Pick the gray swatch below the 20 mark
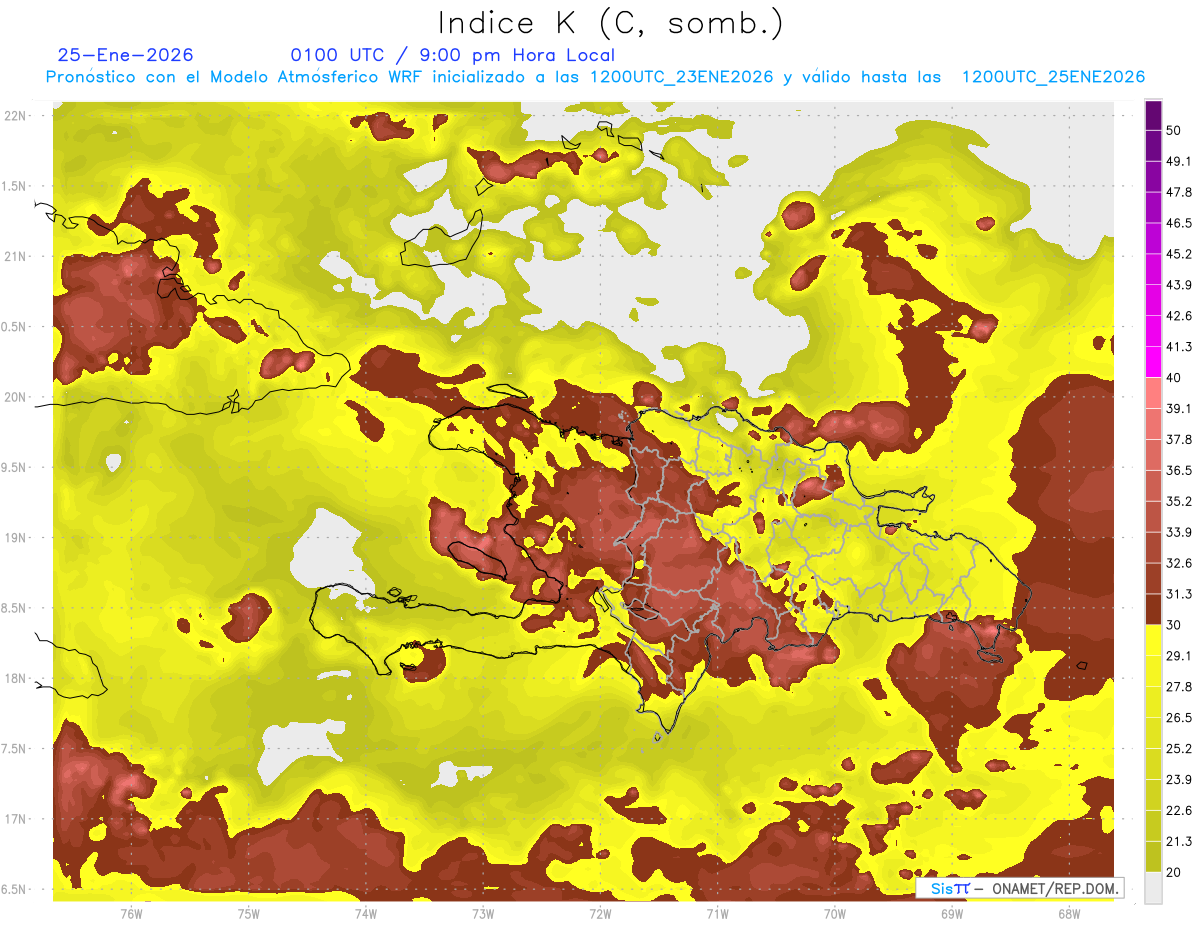This screenshot has width=1200, height=927. tap(1154, 888)
